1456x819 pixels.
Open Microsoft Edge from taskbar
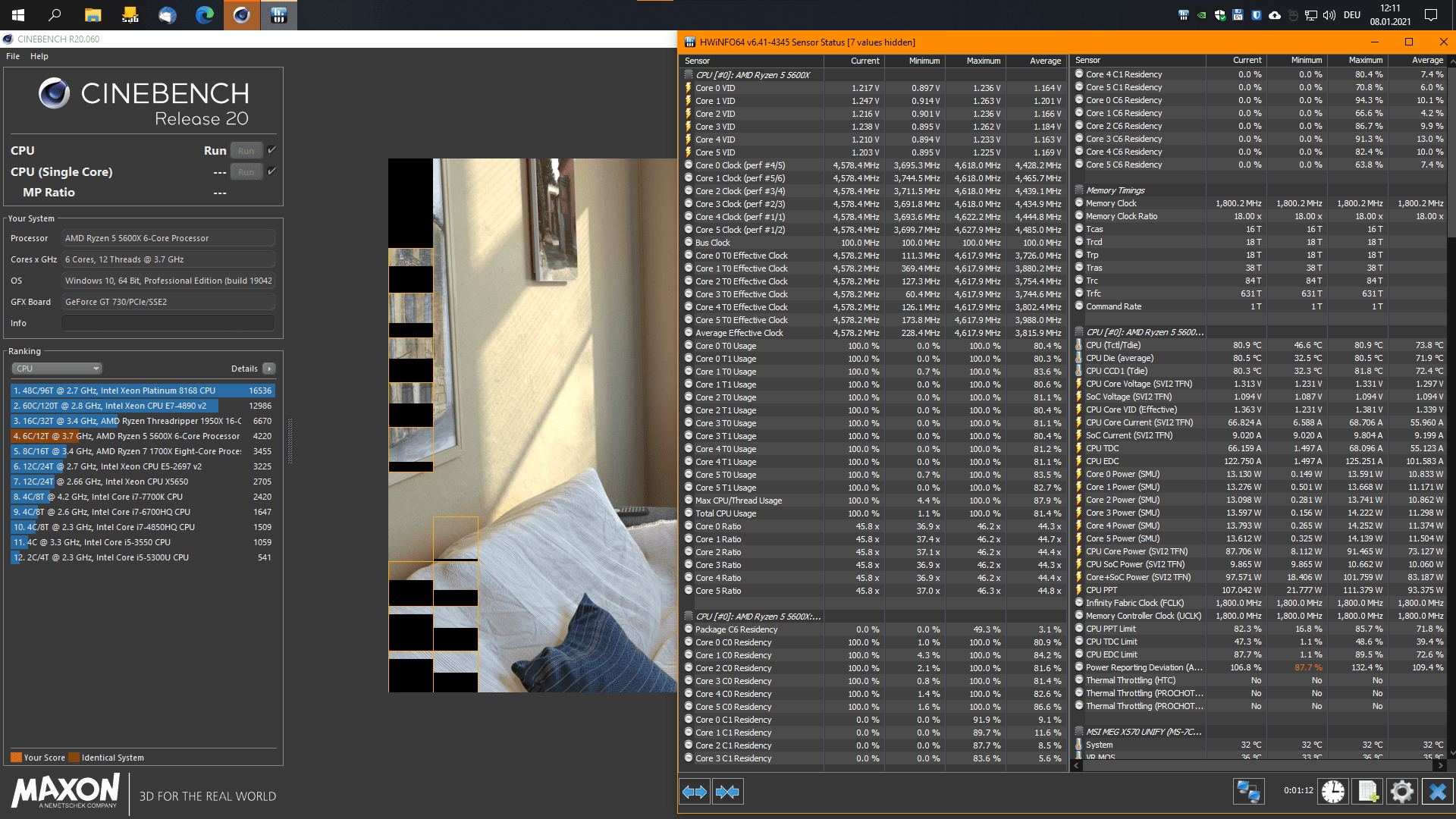click(x=204, y=15)
